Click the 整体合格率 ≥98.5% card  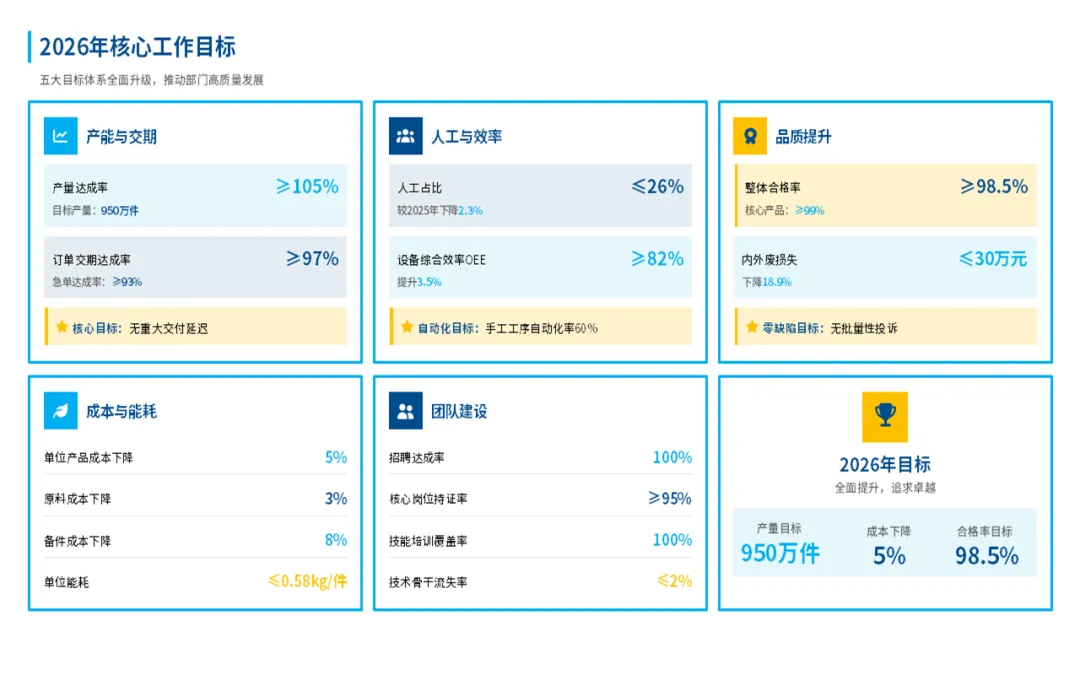[x=885, y=195]
